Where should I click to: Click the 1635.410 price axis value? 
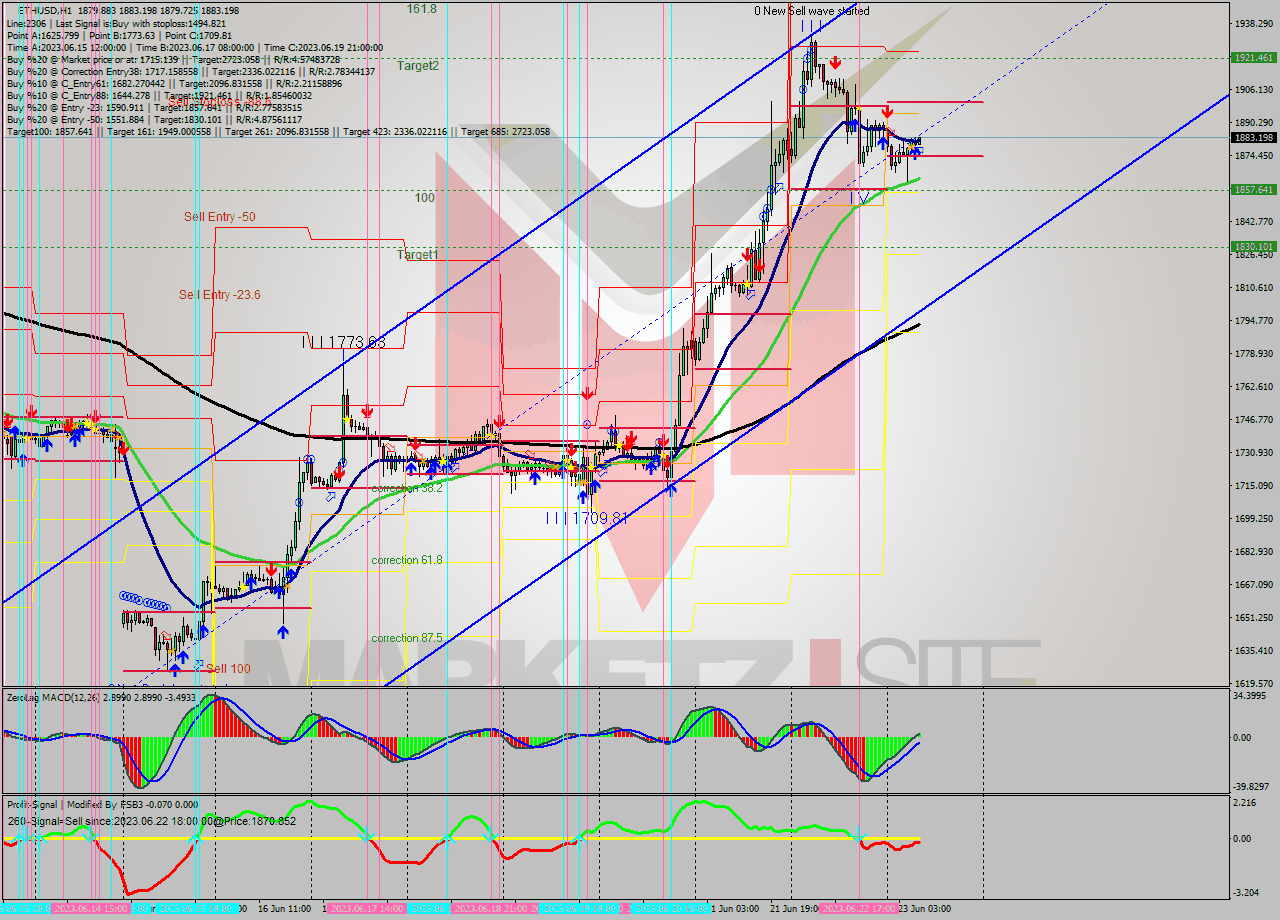pyautogui.click(x=1254, y=651)
